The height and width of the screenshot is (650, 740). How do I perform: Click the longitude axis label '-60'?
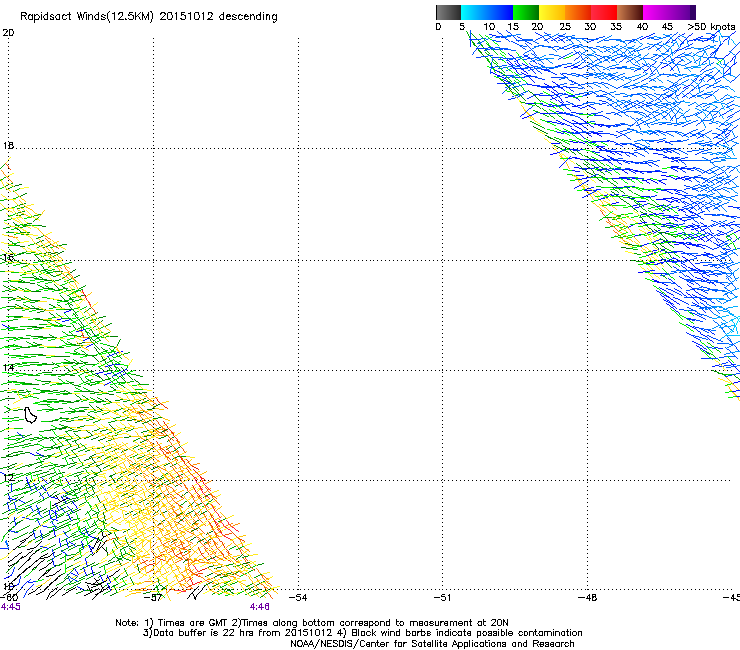coord(9,598)
